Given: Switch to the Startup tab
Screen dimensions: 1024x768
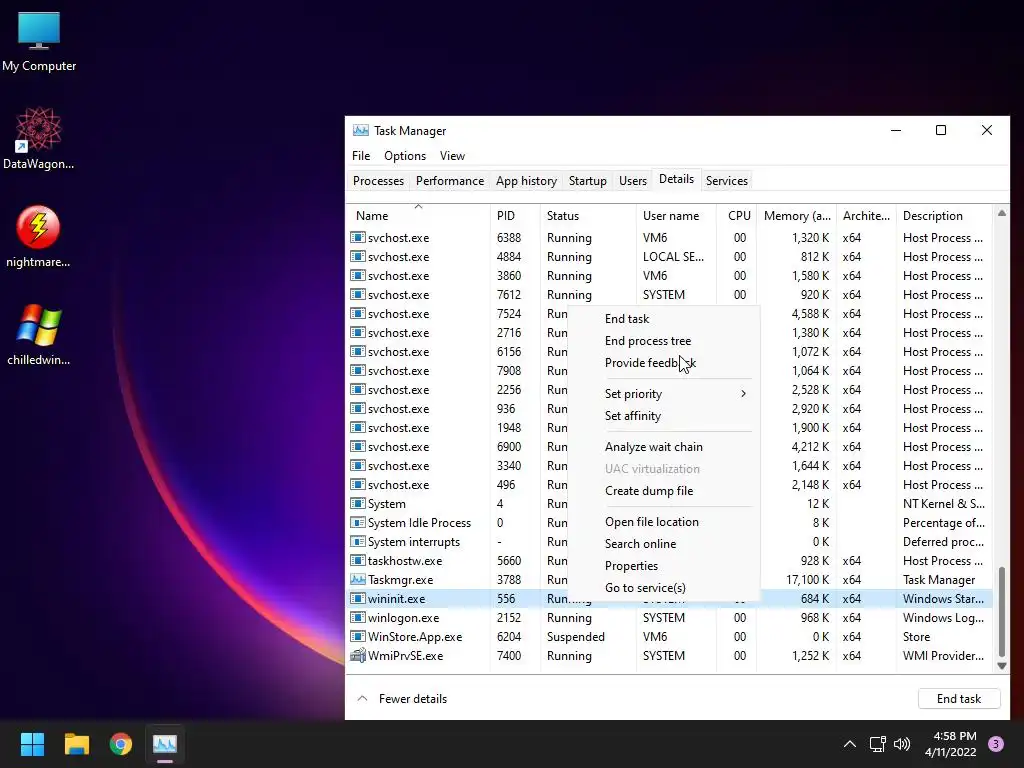Looking at the screenshot, I should tap(587, 181).
